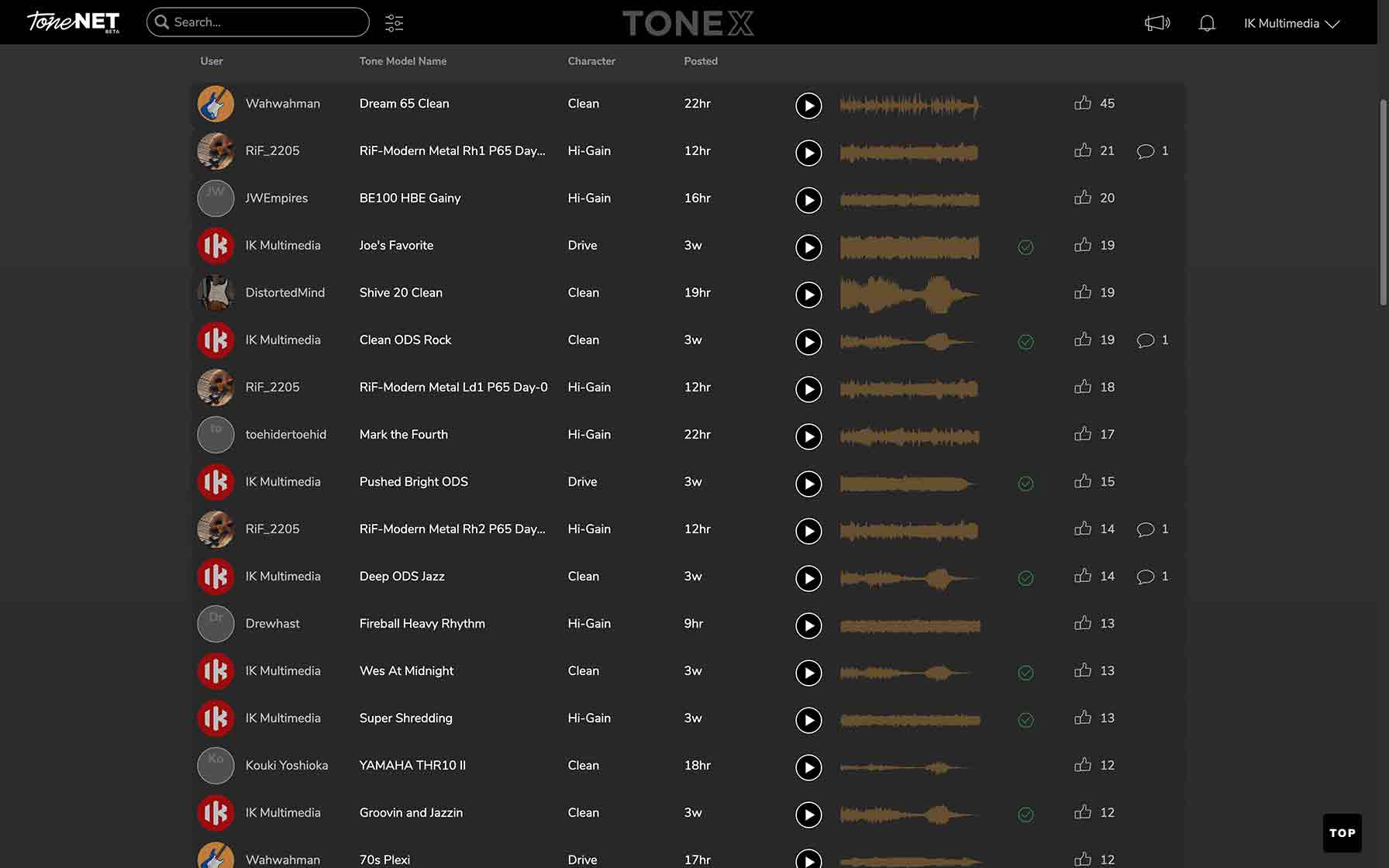
Task: Open the Clean ODS Rock tone
Action: click(x=405, y=340)
